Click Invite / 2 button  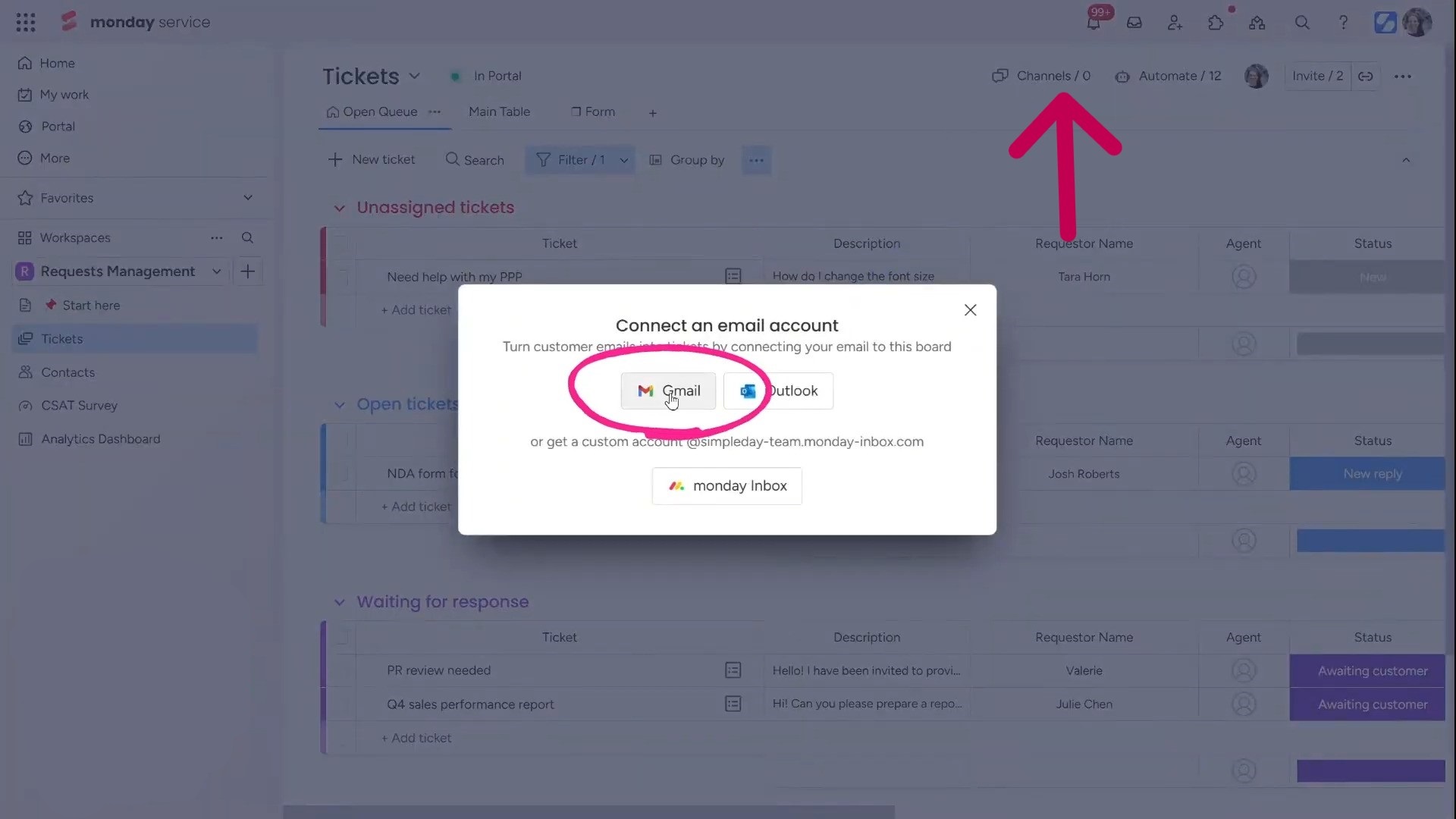[x=1318, y=76]
